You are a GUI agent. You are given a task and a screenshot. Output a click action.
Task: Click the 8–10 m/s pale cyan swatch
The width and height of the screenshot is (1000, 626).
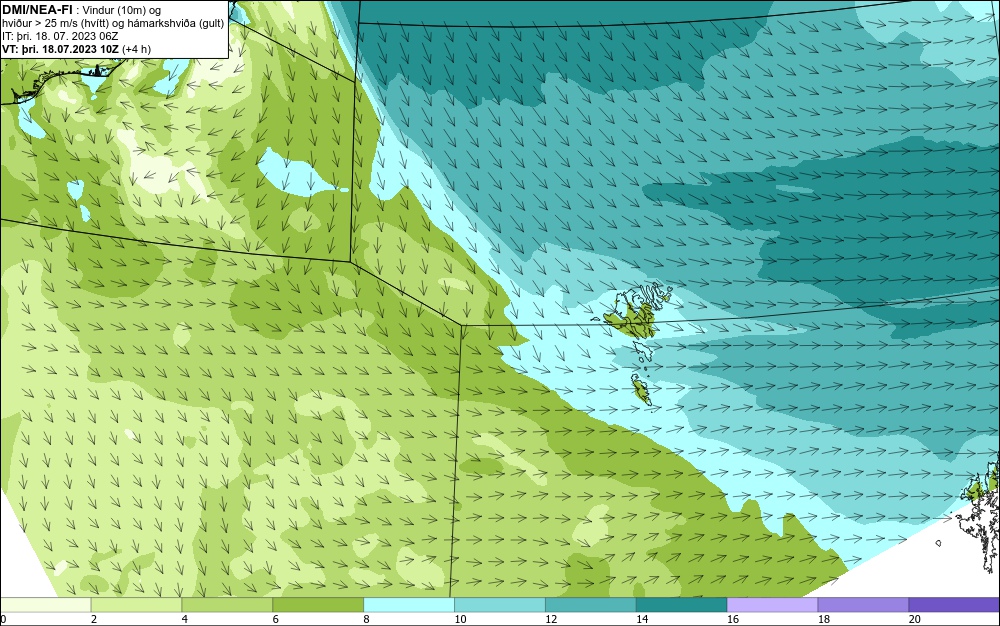click(x=409, y=605)
